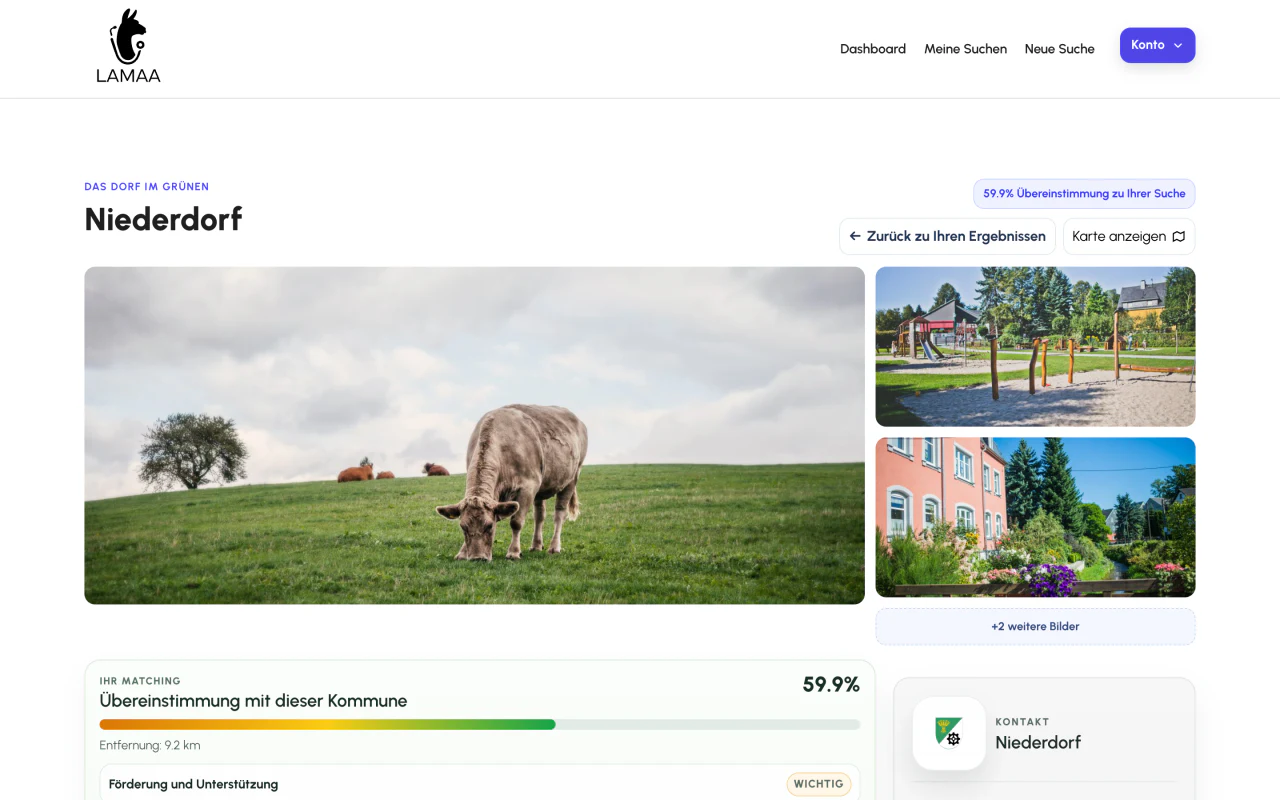This screenshot has height=800, width=1280.
Task: Open Meine Suchen from the top navigation
Action: click(965, 49)
